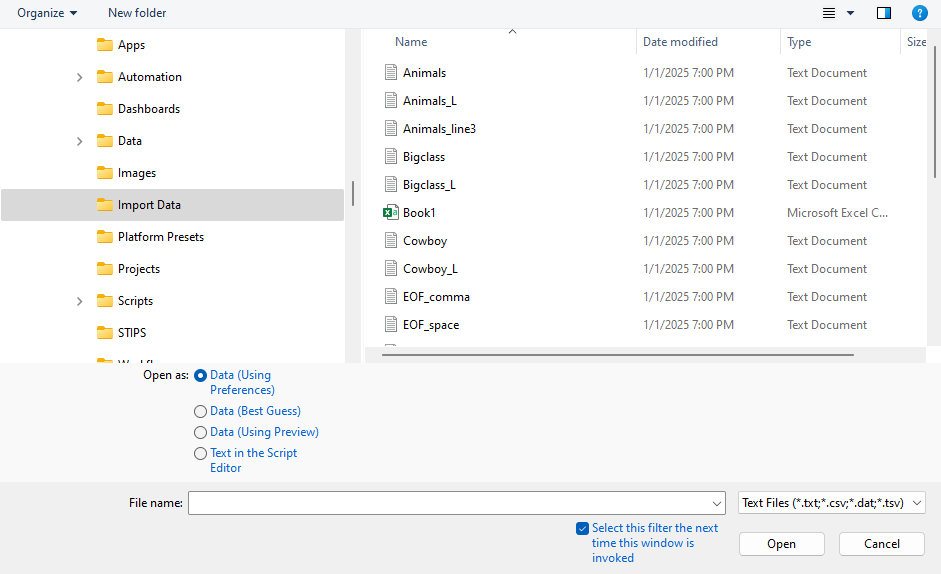941x574 pixels.
Task: Click the Open button
Action: pos(781,544)
